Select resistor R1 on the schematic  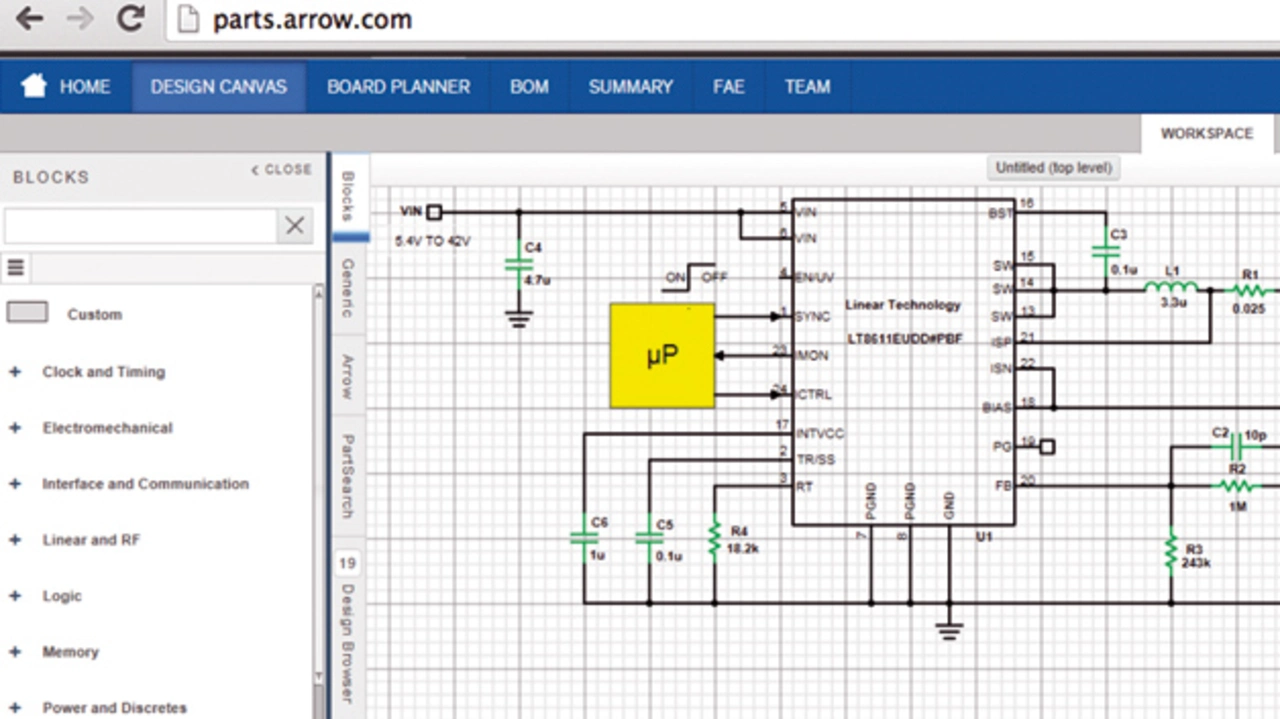(x=1250, y=290)
